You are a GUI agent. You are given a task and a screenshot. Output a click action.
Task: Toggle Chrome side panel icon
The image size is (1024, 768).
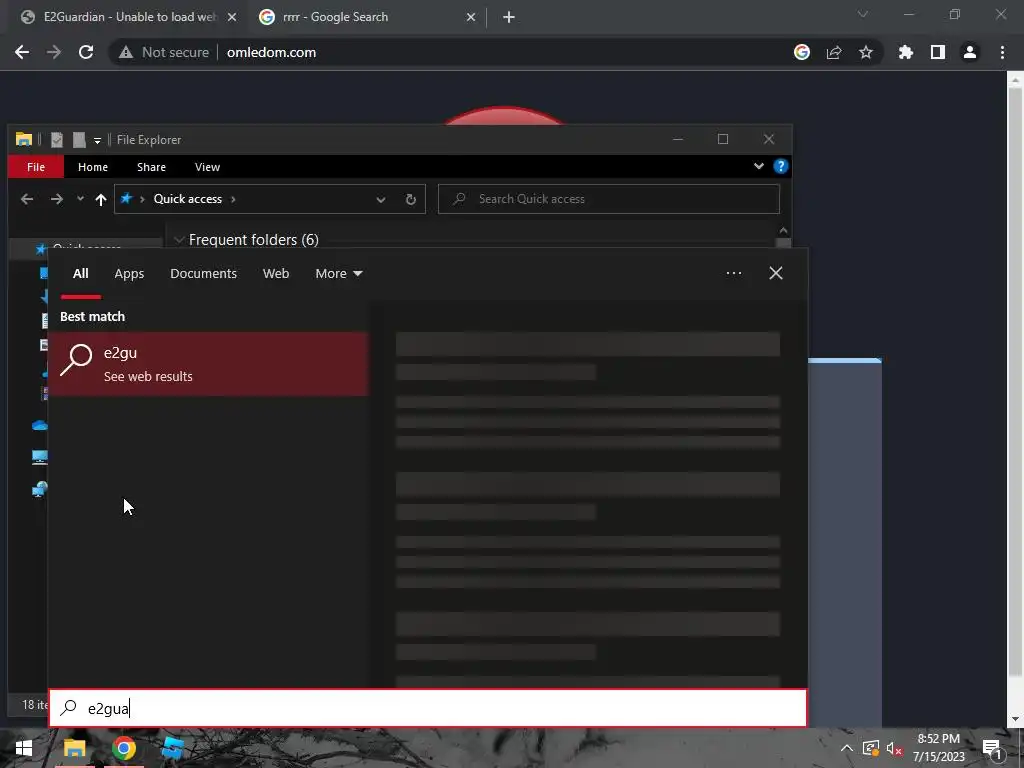point(938,52)
